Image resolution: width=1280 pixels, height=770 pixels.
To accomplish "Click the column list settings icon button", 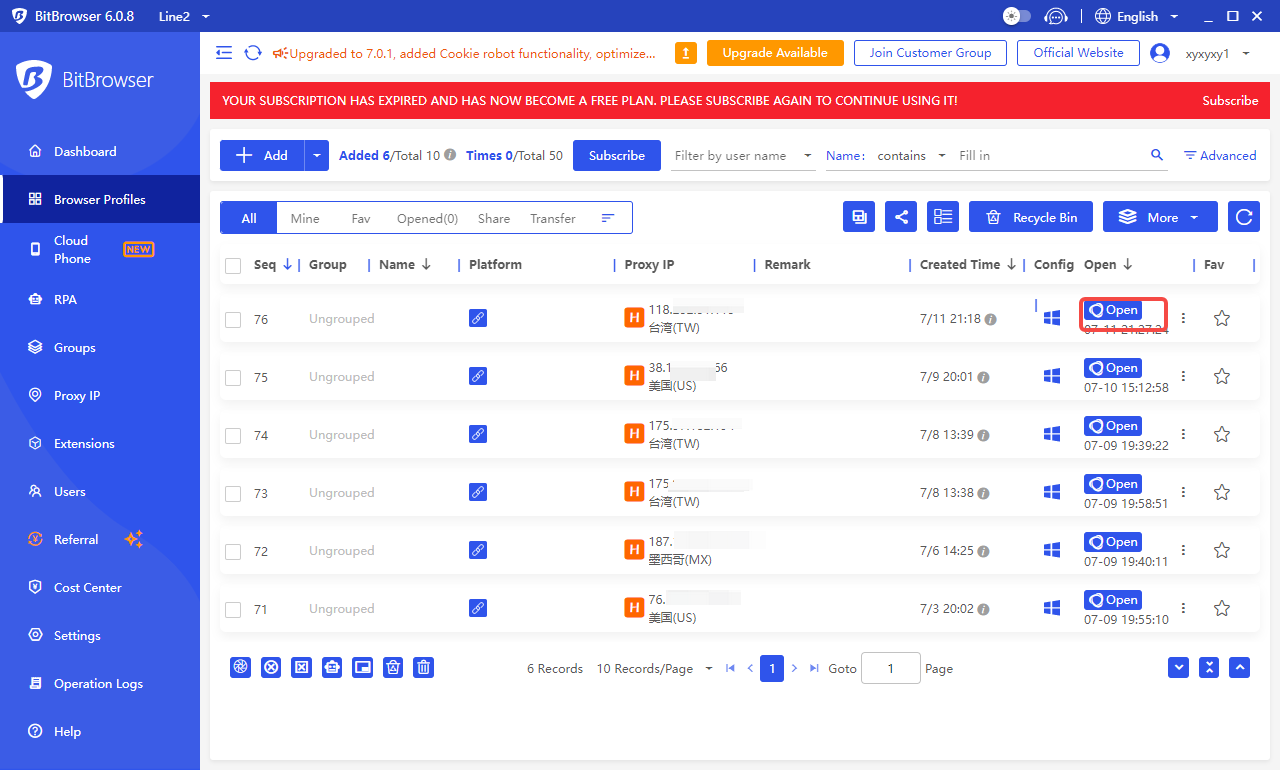I will coord(943,217).
